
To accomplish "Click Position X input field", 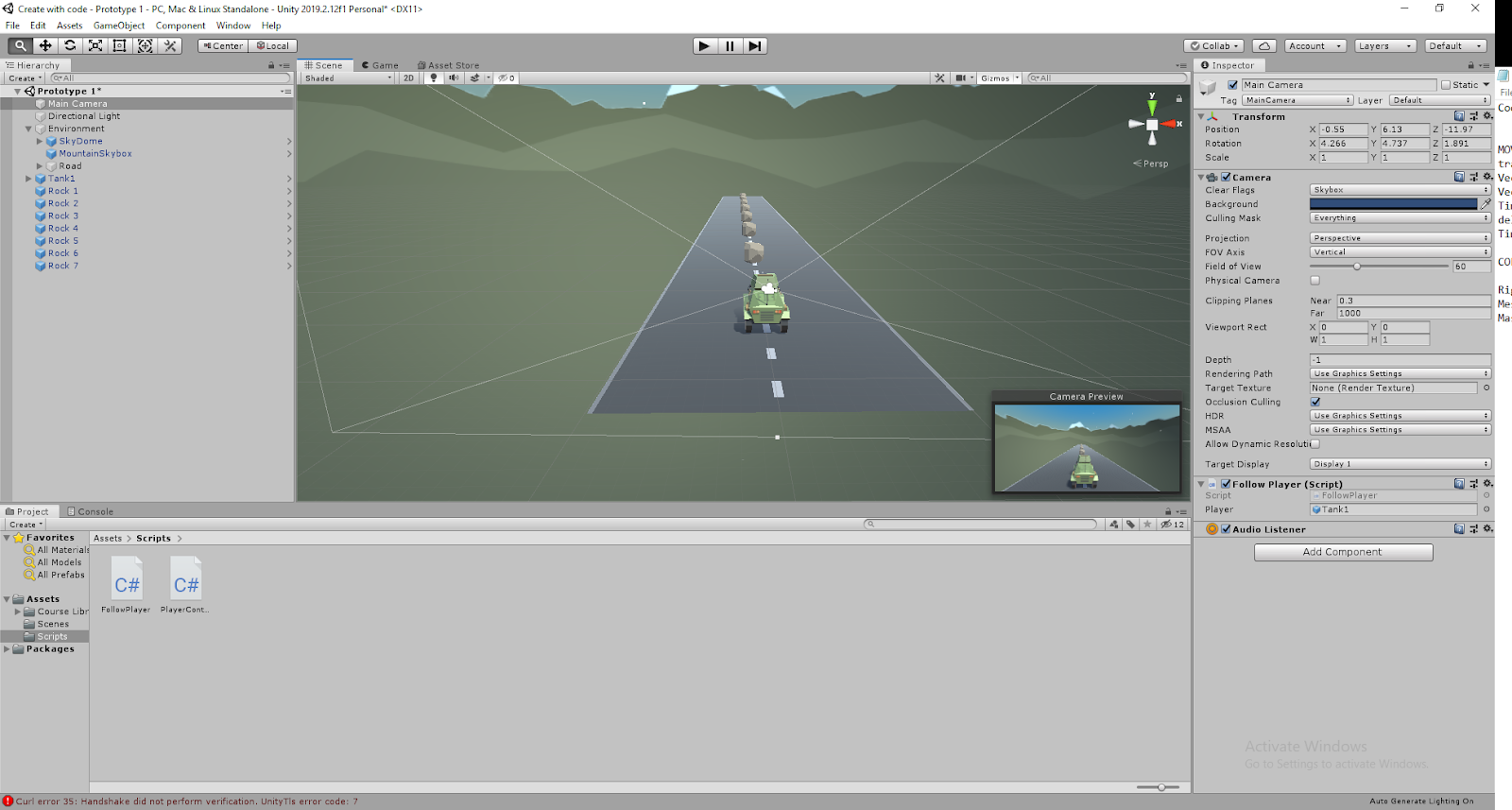I will coord(1343,129).
